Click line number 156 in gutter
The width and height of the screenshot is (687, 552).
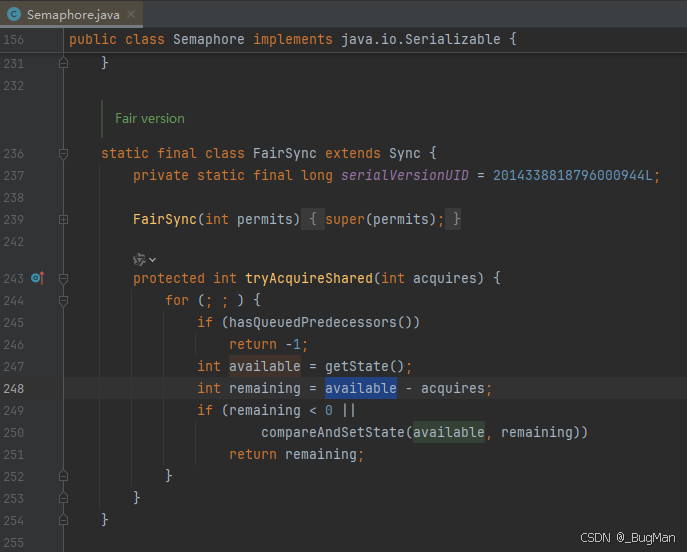click(14, 40)
